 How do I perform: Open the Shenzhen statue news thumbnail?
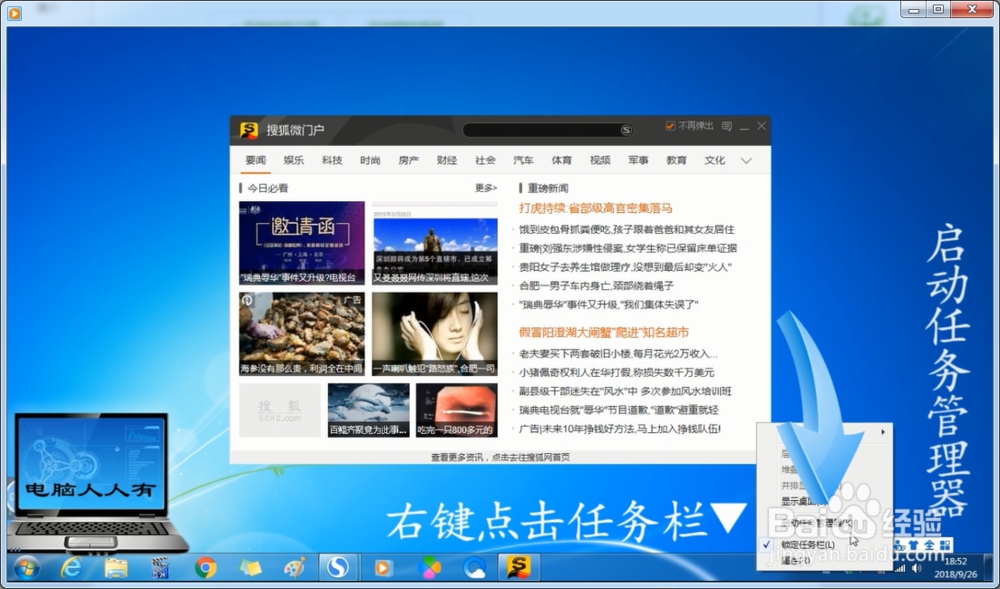[x=435, y=243]
